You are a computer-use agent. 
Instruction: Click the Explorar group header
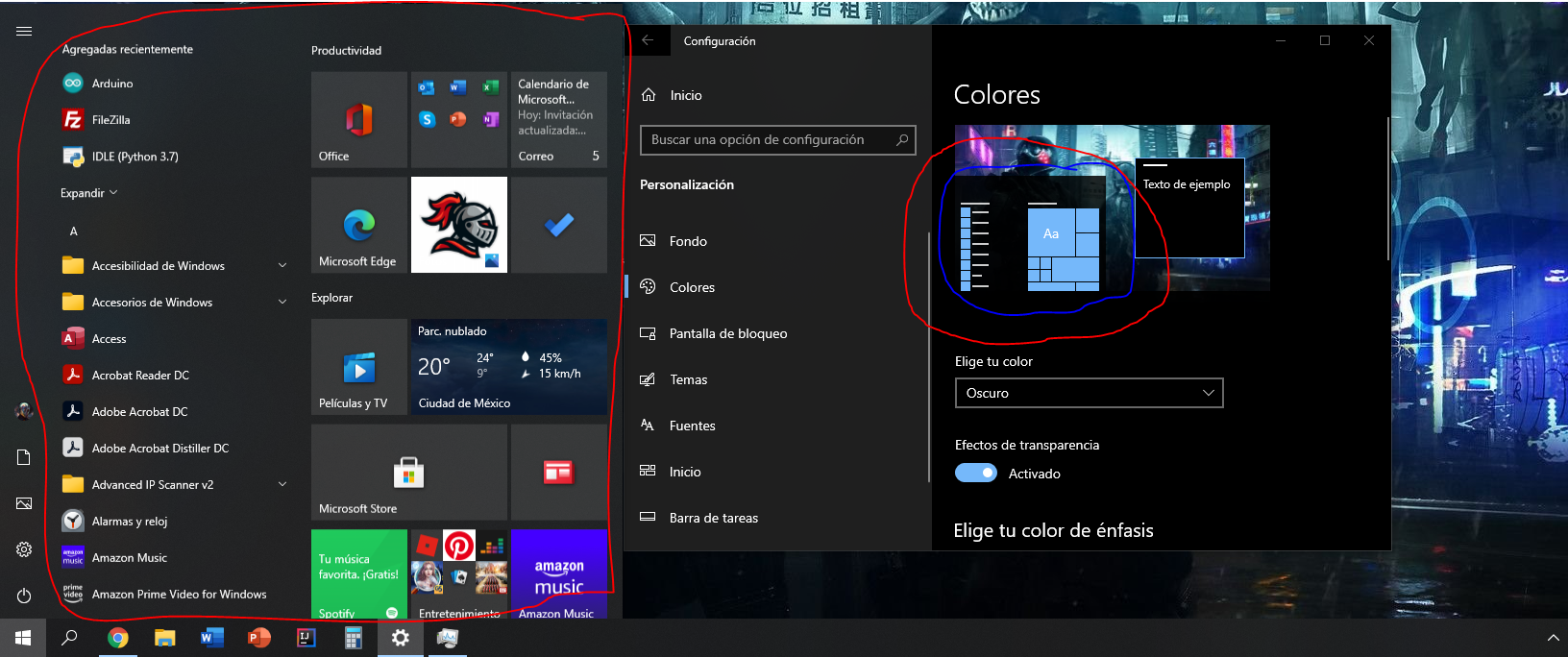click(x=331, y=298)
